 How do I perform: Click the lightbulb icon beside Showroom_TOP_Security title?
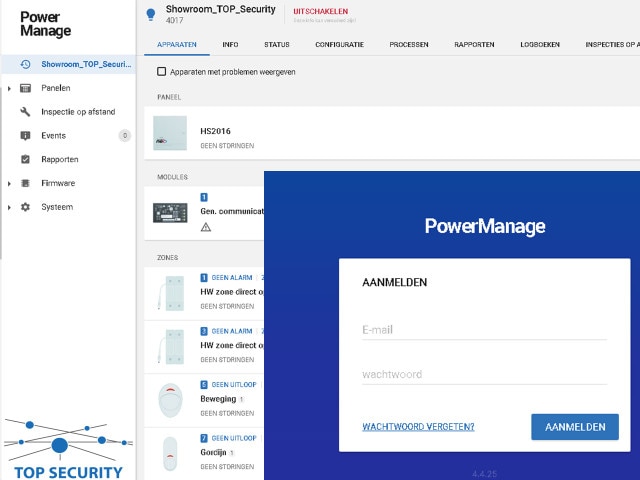[151, 14]
